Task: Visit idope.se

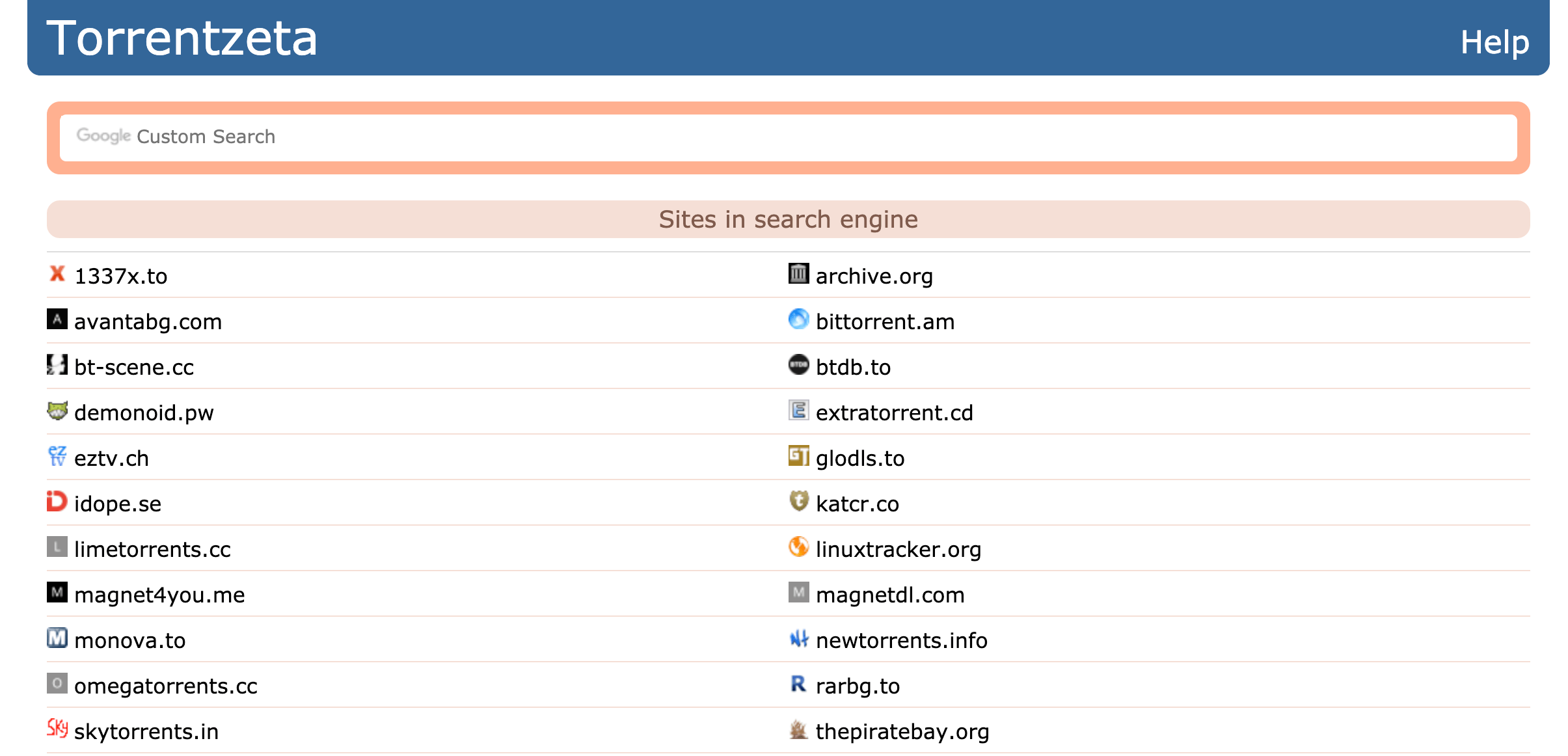Action: 118,504
